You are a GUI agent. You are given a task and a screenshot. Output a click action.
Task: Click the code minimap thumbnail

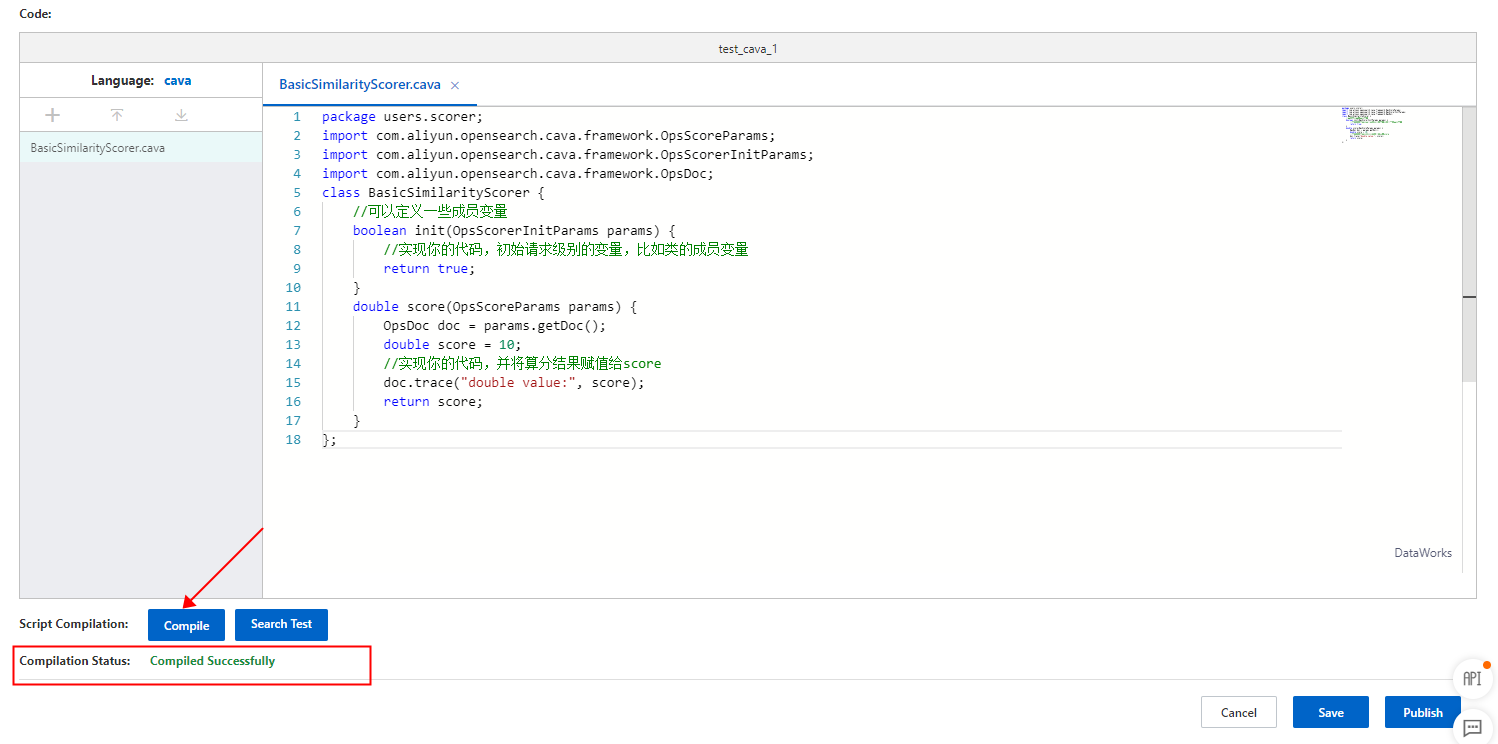tap(1372, 125)
